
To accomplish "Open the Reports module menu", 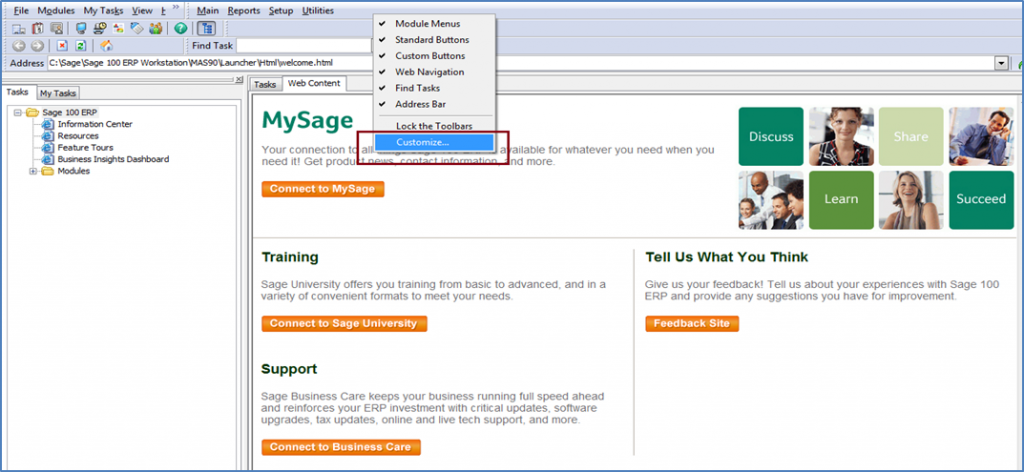I will (244, 10).
